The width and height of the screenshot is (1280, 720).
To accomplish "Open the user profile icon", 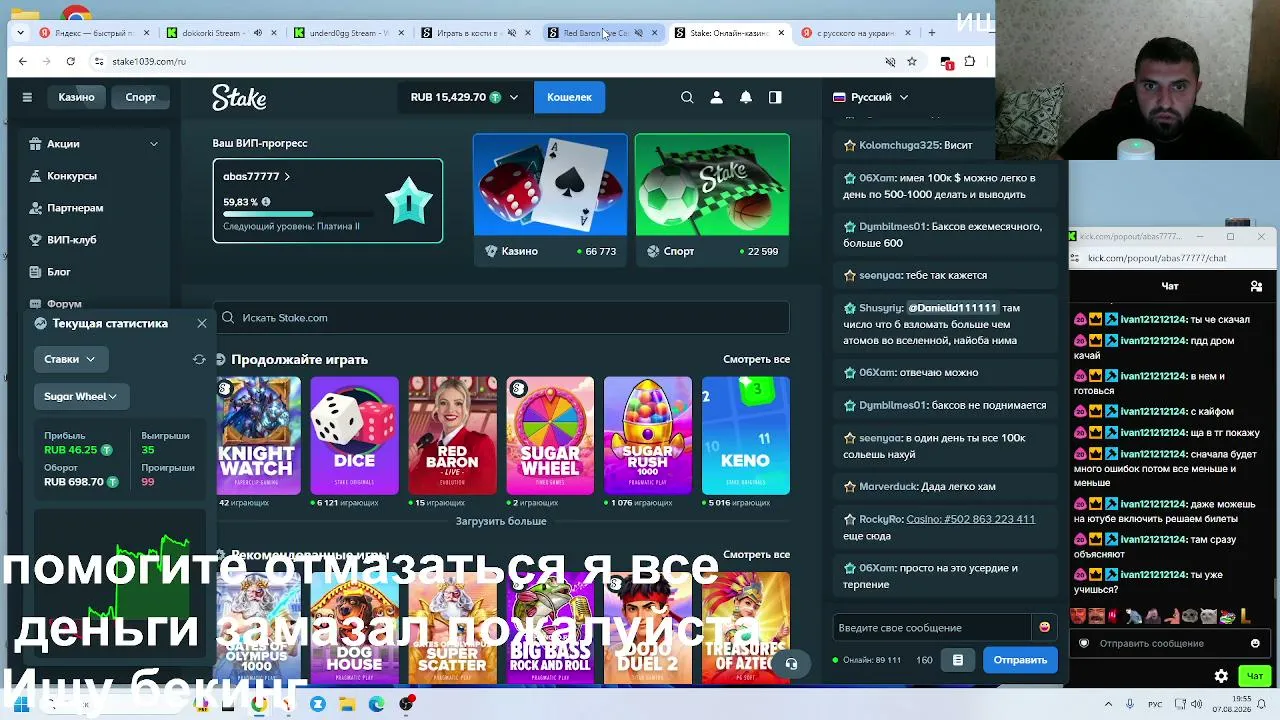I will (716, 97).
